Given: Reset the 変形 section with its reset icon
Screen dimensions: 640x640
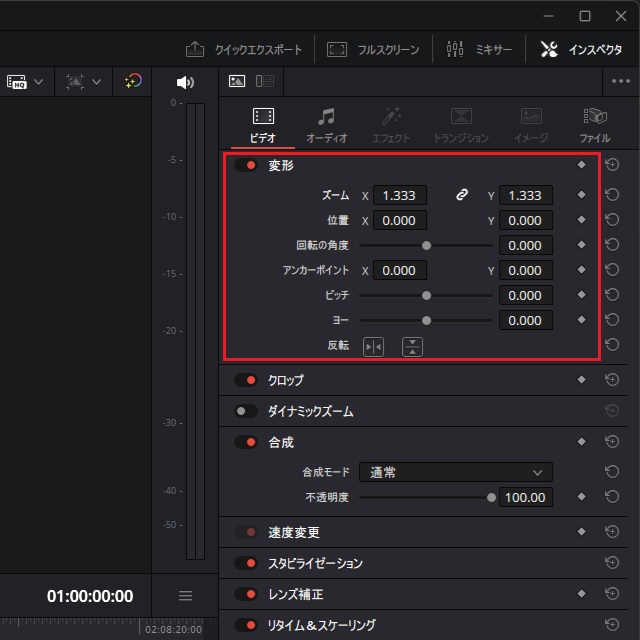Looking at the screenshot, I should [x=612, y=166].
